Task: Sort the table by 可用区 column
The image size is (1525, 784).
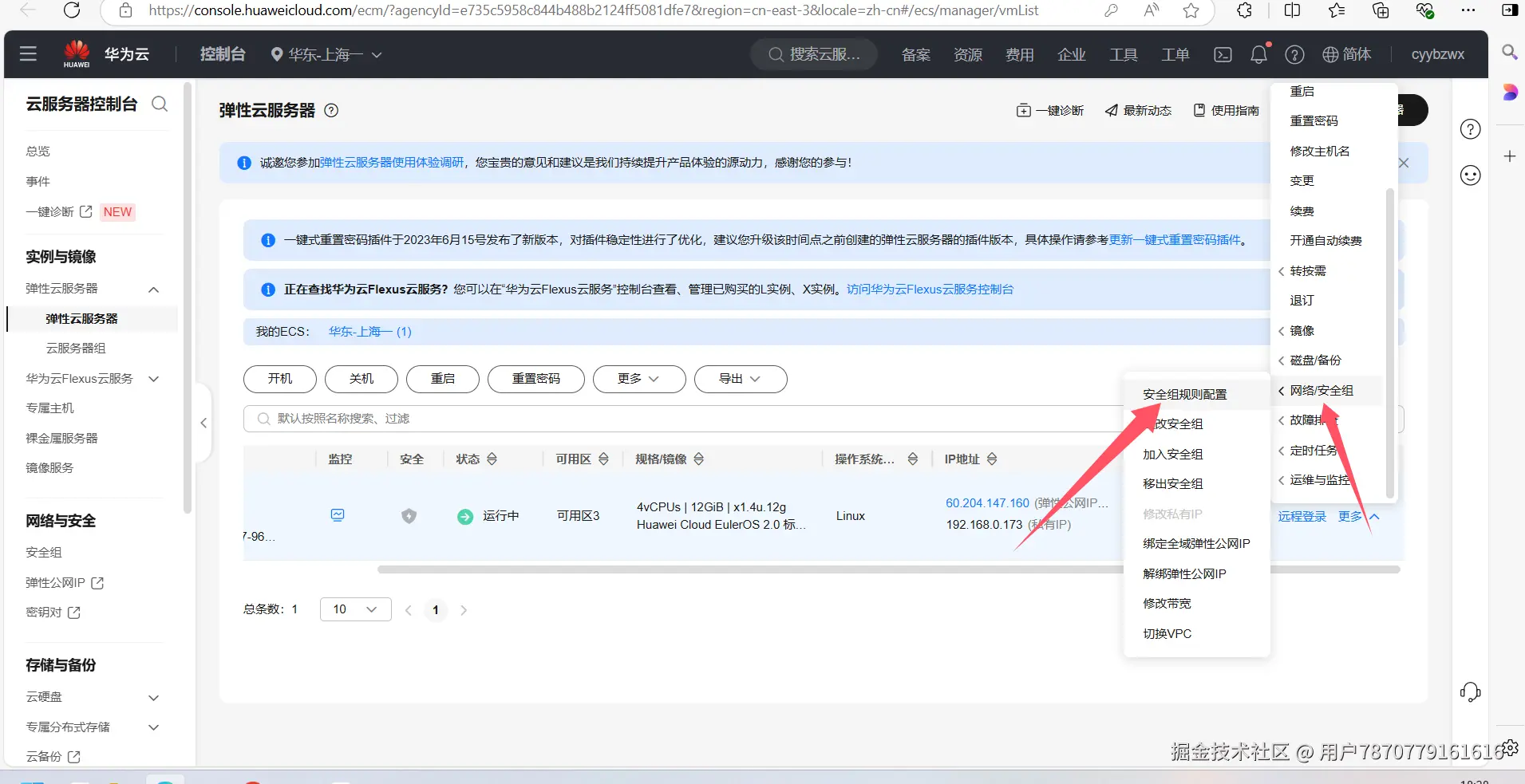Action: pos(604,459)
